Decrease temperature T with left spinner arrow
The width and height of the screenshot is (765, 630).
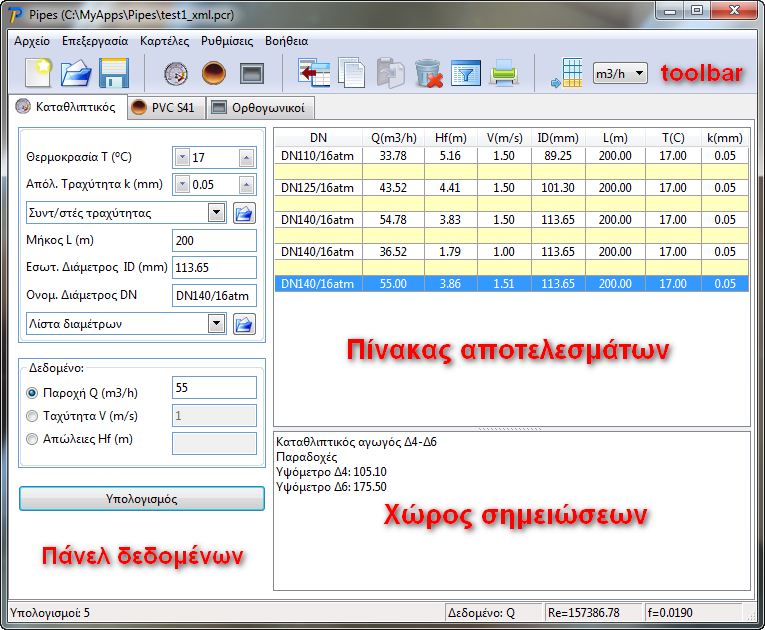(x=182, y=158)
